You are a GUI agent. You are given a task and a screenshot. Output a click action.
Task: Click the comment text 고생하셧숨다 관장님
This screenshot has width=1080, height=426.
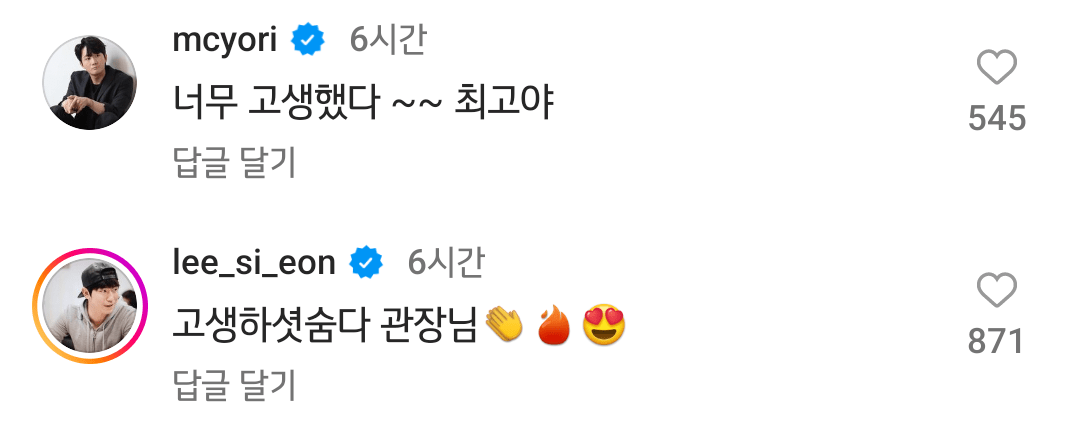[324, 326]
